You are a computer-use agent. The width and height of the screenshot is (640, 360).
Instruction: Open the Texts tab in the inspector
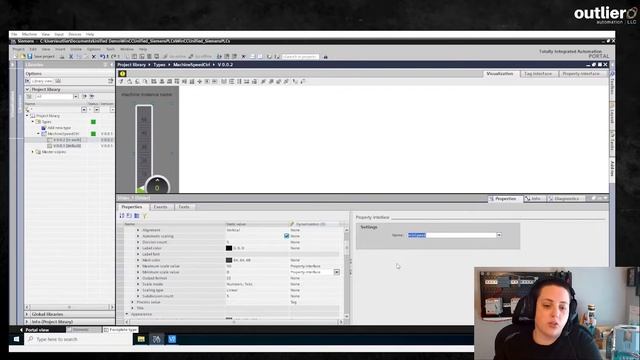tap(184, 207)
